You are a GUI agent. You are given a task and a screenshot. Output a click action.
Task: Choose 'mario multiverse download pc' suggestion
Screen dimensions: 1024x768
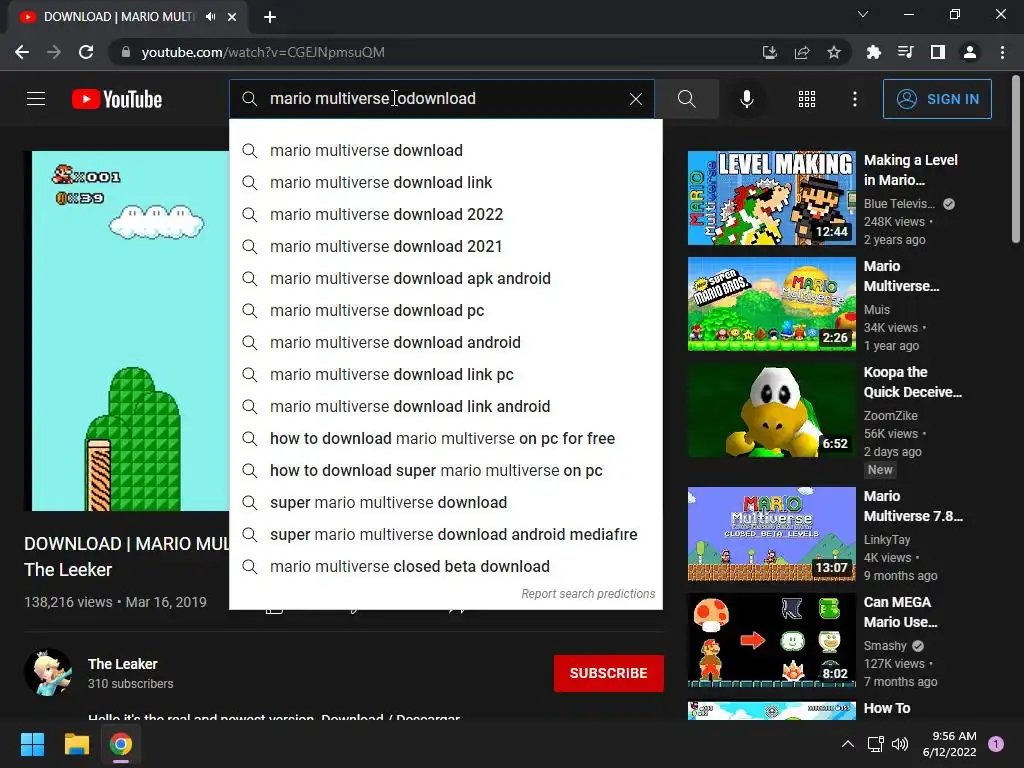445,310
